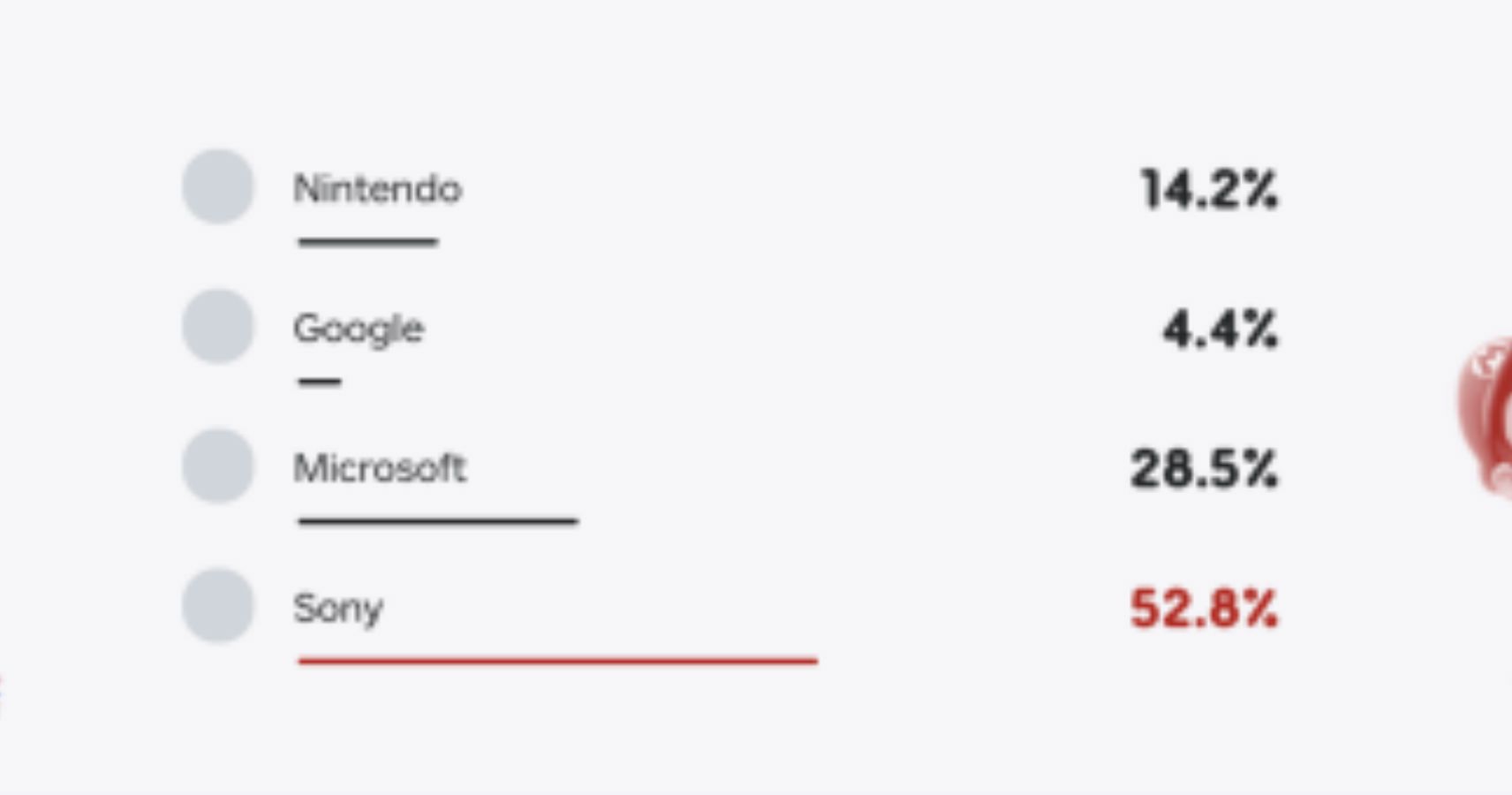Click the red bar under Sony
Image resolution: width=1512 pixels, height=795 pixels.
coord(558,660)
